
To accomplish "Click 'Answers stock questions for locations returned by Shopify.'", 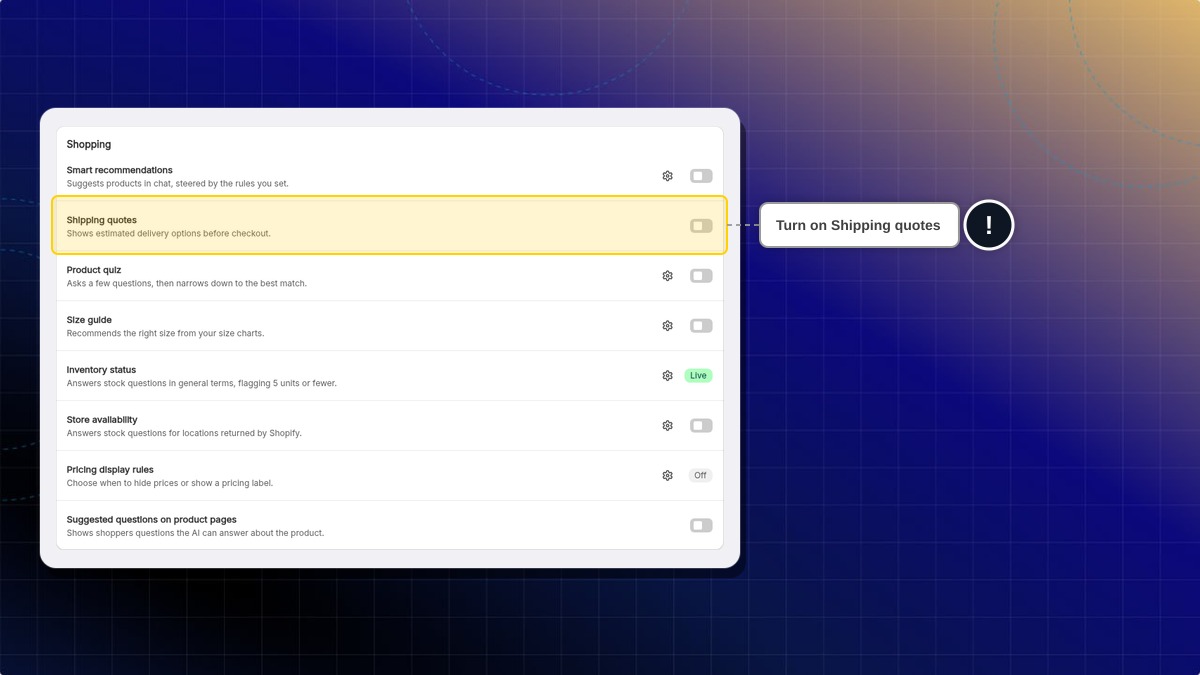I will [x=184, y=434].
